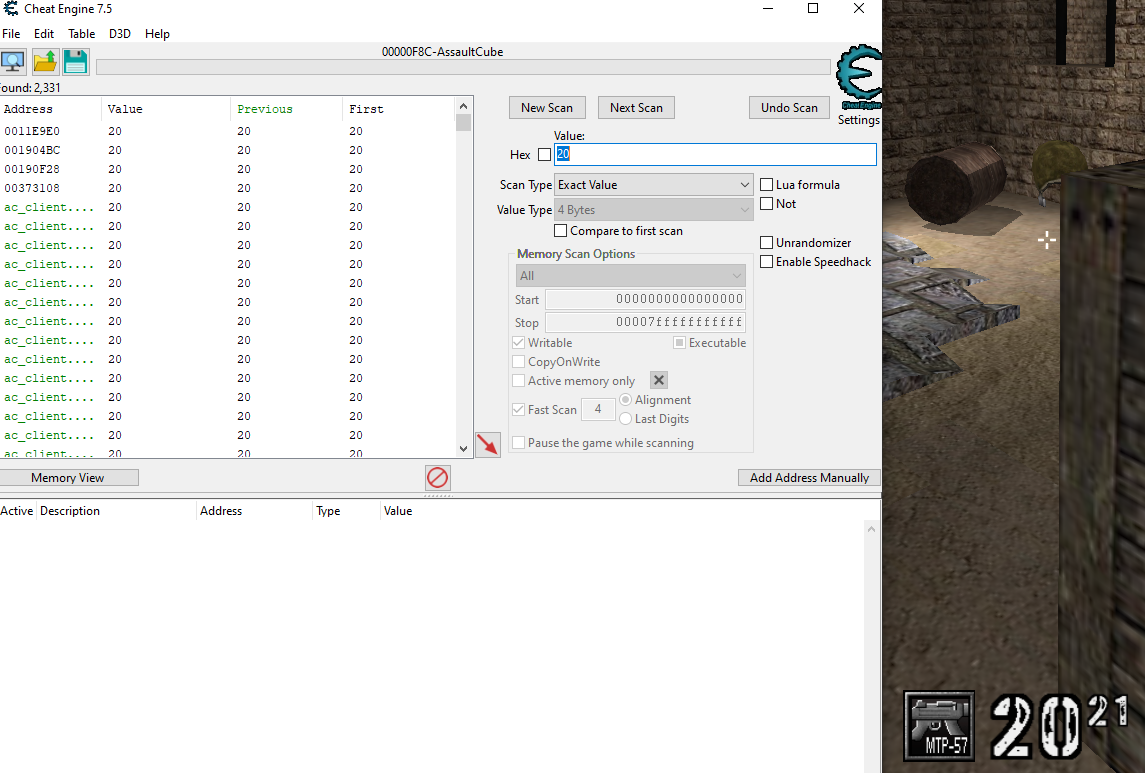Click results list scroll down arrow
The width and height of the screenshot is (1145, 773).
(463, 449)
